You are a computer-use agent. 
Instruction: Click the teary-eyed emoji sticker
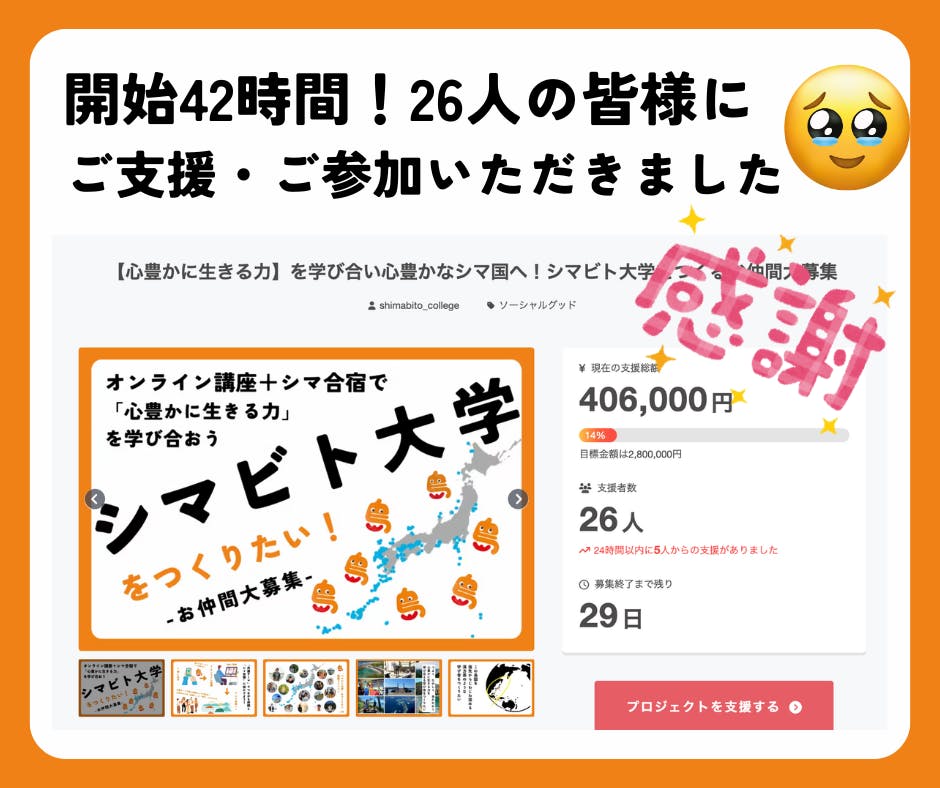(846, 128)
